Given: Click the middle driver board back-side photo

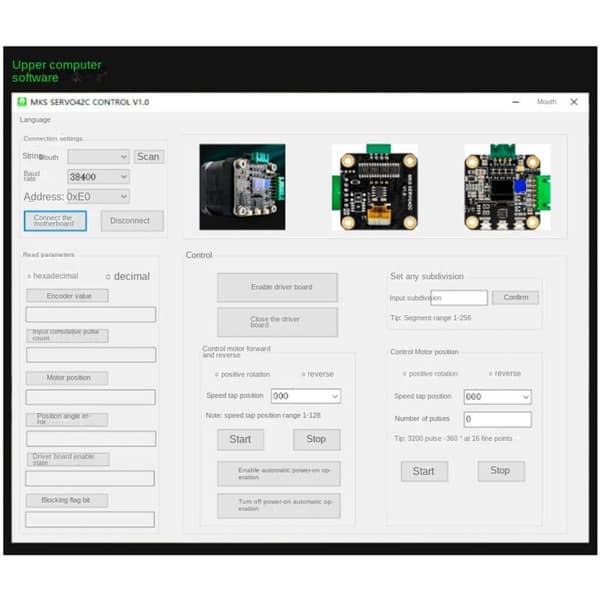Looking at the screenshot, I should pos(375,187).
